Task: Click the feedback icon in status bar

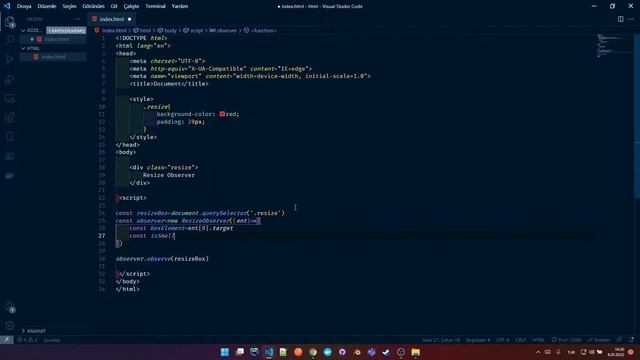Action: (x=620, y=340)
